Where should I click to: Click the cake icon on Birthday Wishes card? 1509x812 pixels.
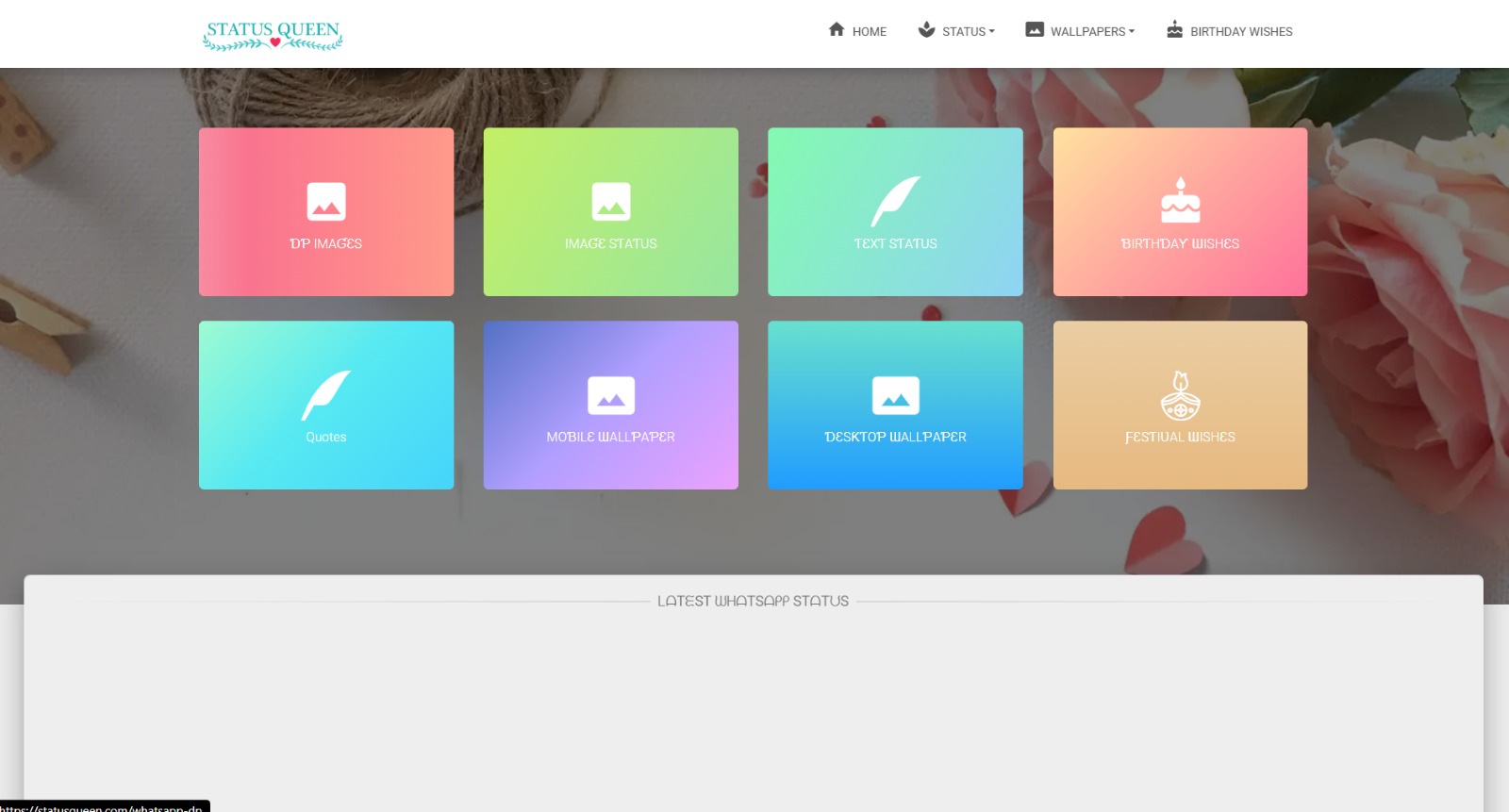pos(1180,201)
